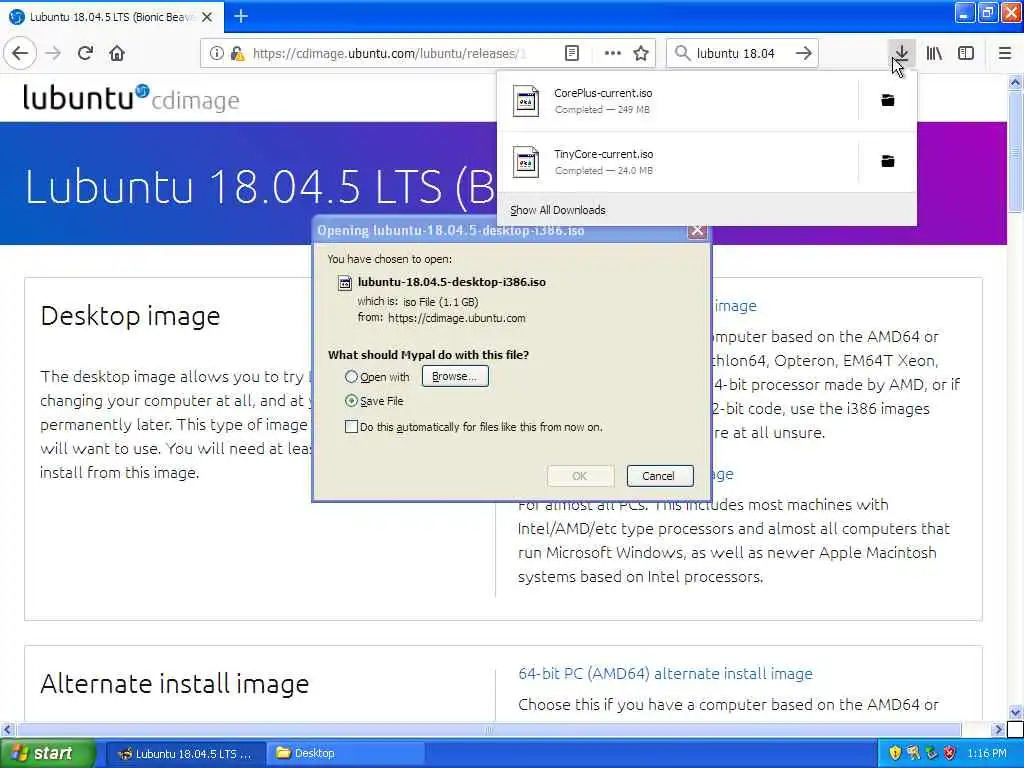Click the lubuntu cdimage logo

(131, 98)
